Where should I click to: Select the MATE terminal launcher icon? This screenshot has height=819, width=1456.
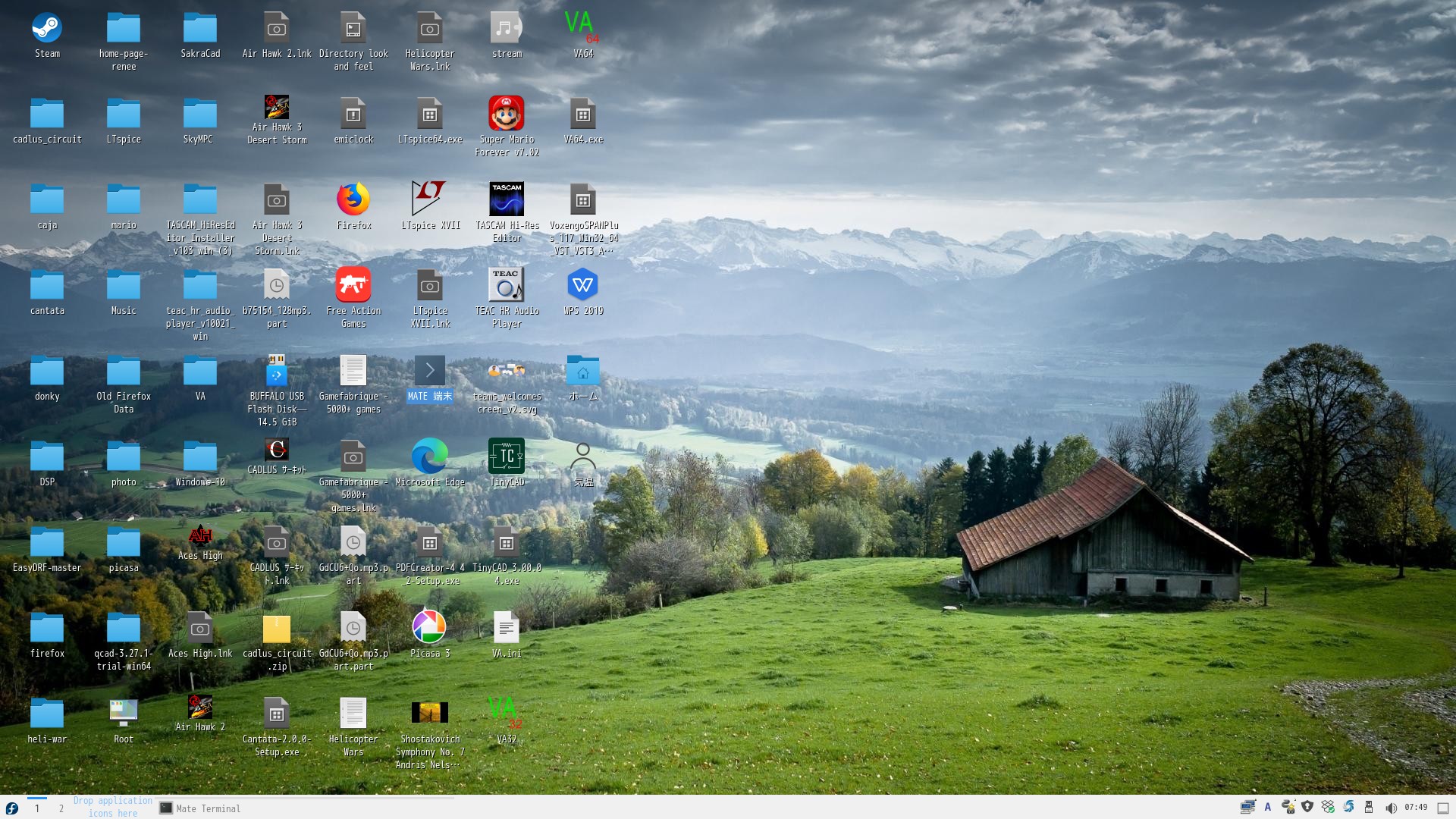[x=429, y=371]
